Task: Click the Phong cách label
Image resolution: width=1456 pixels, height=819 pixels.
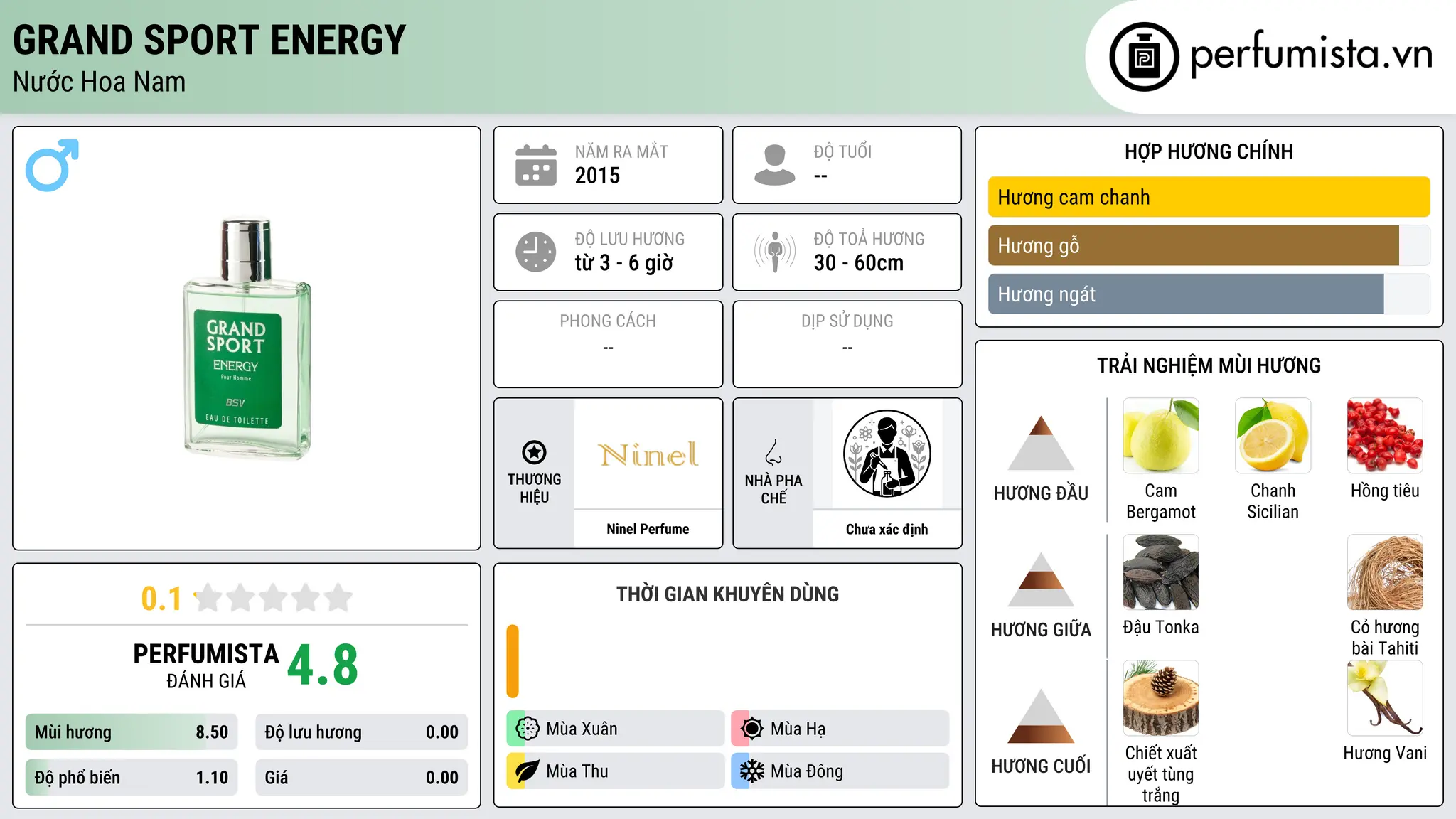Action: tap(608, 321)
